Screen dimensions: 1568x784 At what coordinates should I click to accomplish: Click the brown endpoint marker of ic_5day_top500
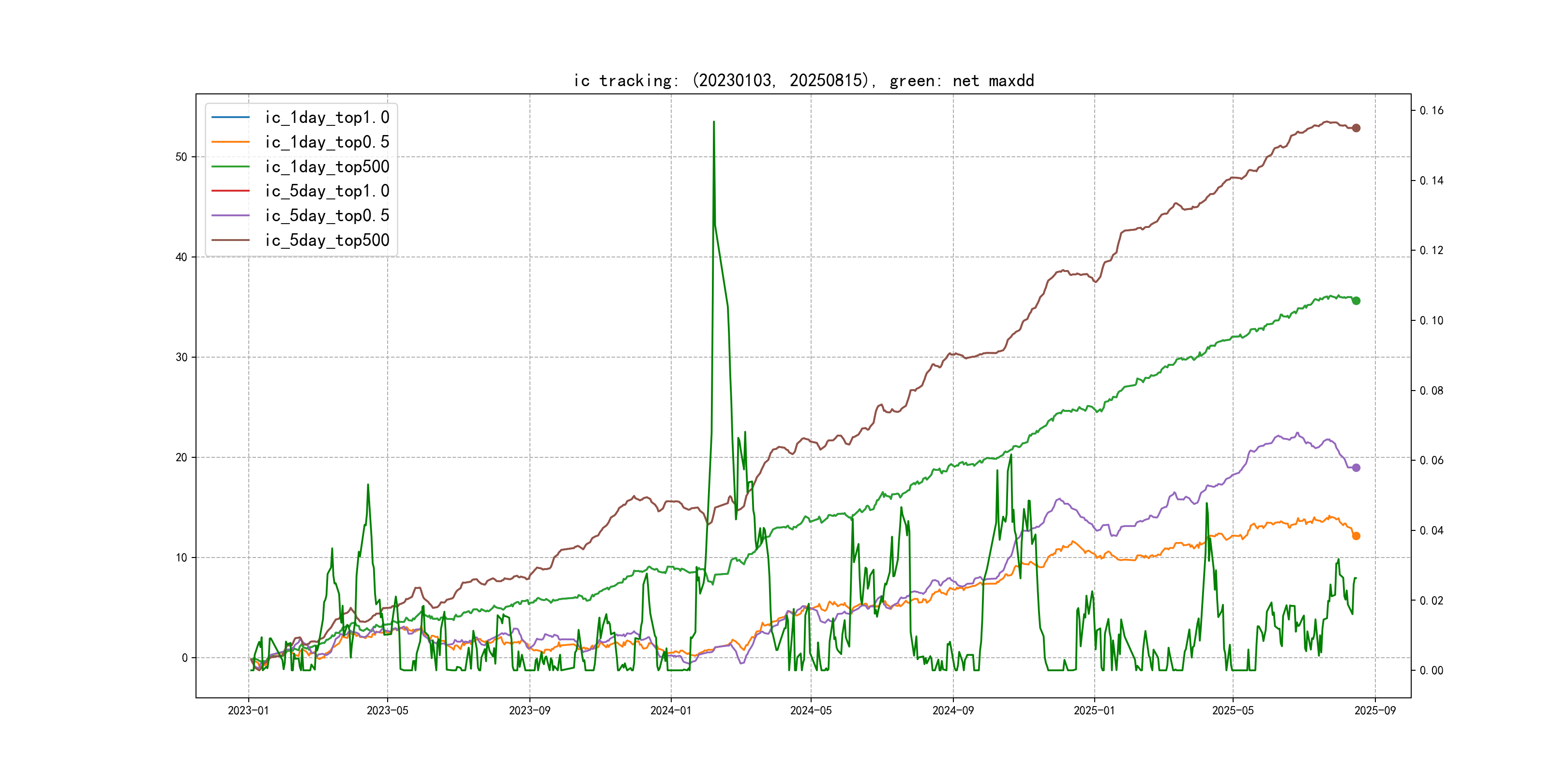1356,128
